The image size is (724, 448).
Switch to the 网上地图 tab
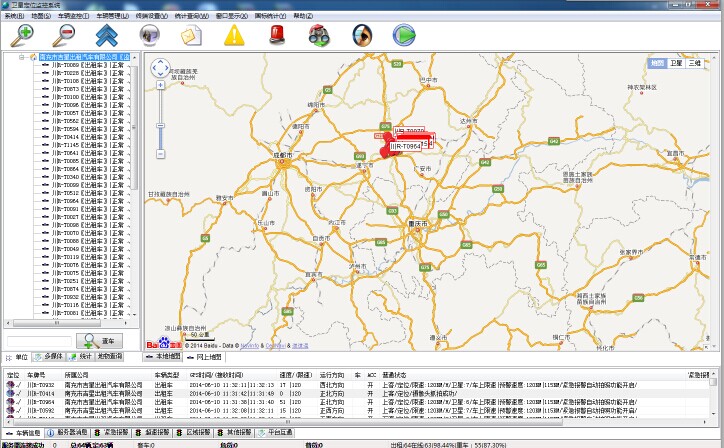coord(204,357)
